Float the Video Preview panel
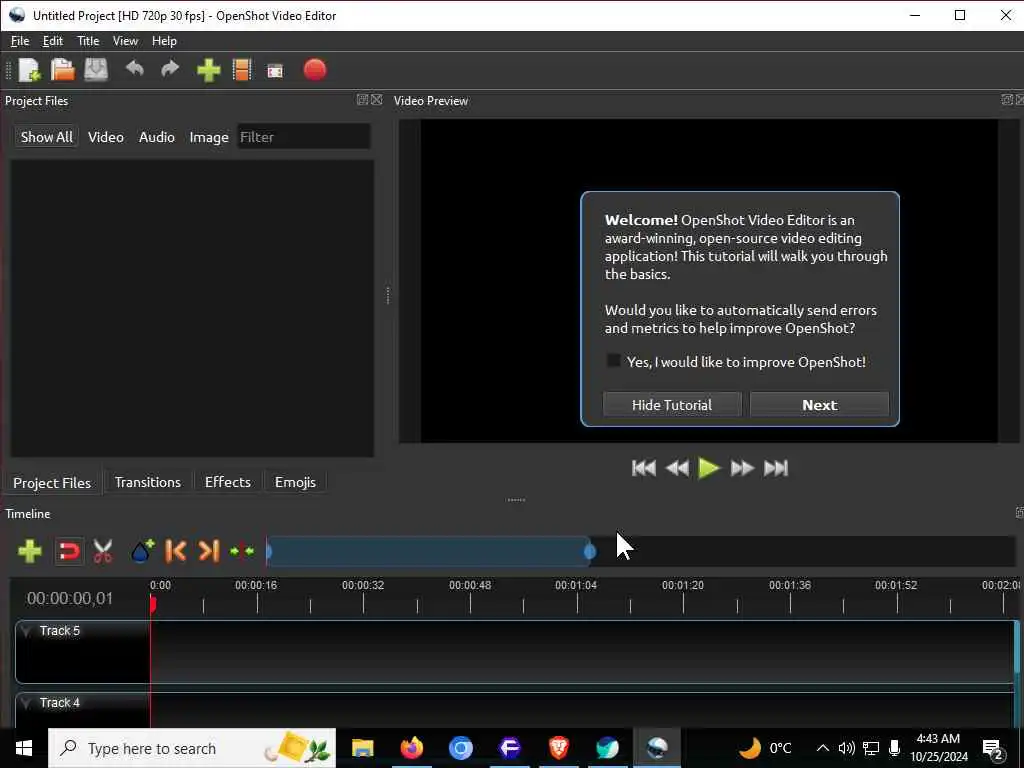Image resolution: width=1024 pixels, height=768 pixels. tap(1007, 99)
